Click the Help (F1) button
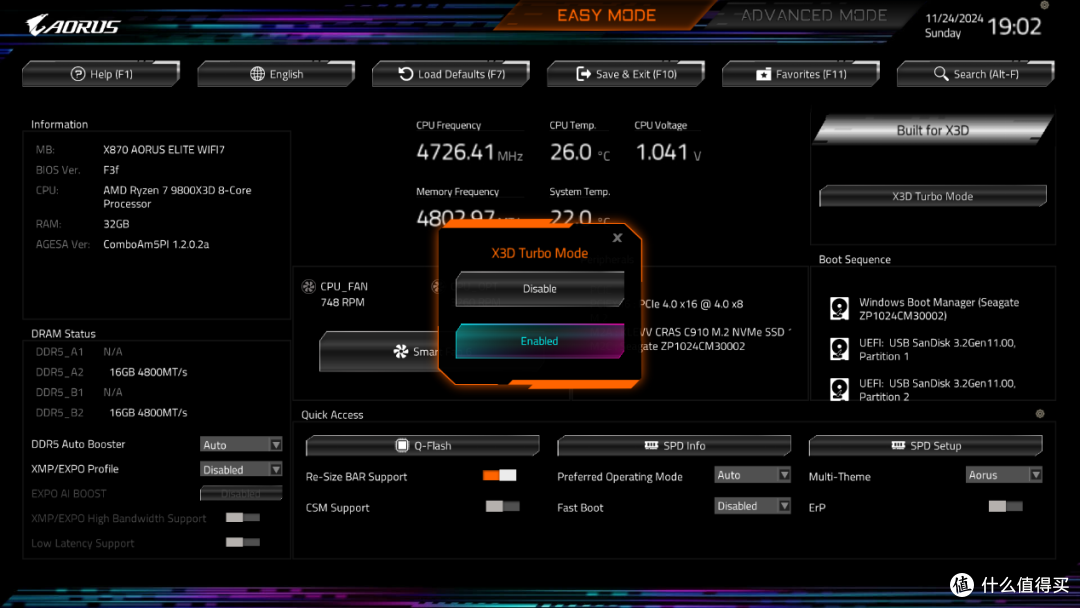Viewport: 1080px width, 608px height. (x=101, y=74)
